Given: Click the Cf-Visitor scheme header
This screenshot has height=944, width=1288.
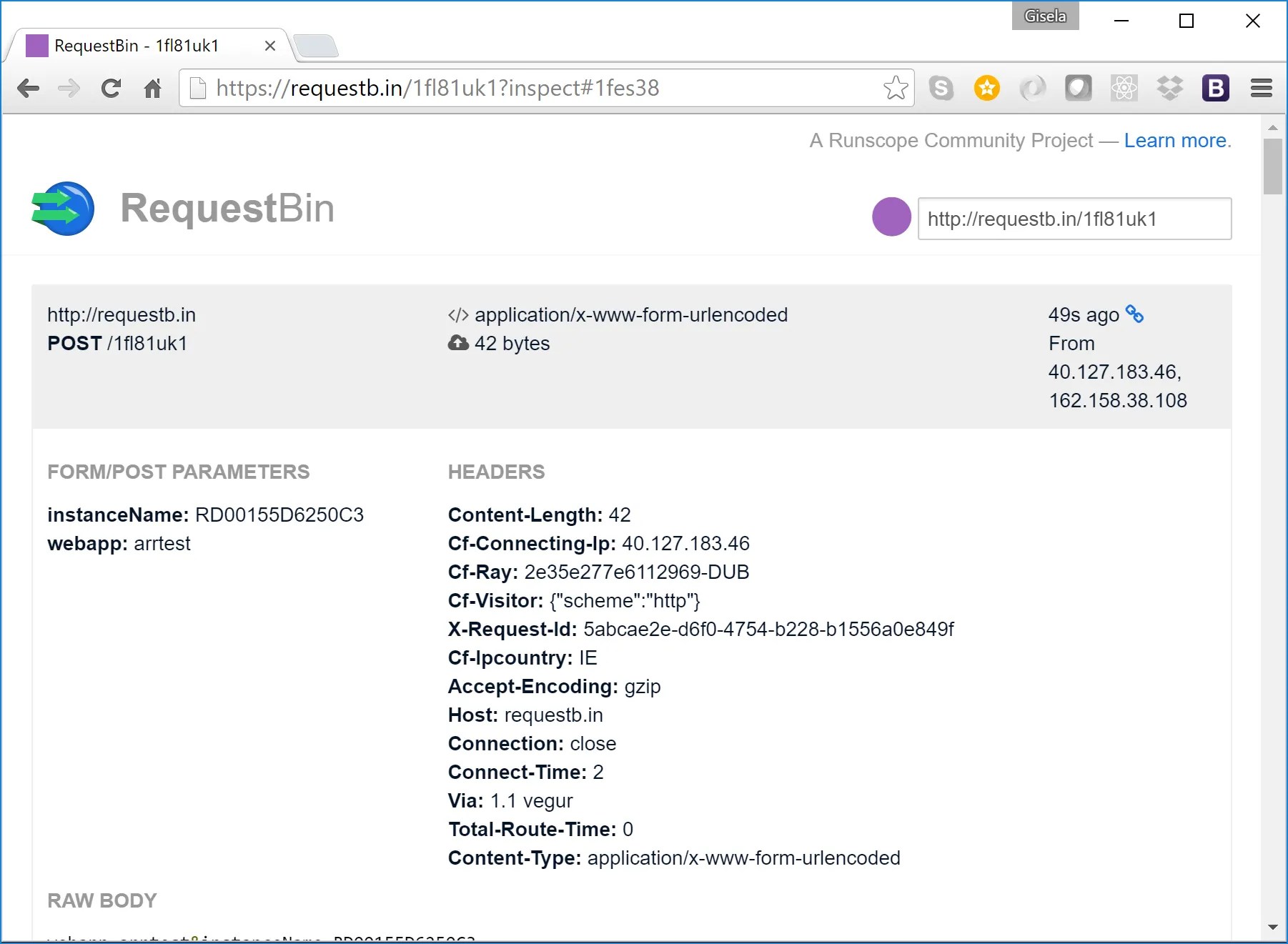Looking at the screenshot, I should pos(574,601).
